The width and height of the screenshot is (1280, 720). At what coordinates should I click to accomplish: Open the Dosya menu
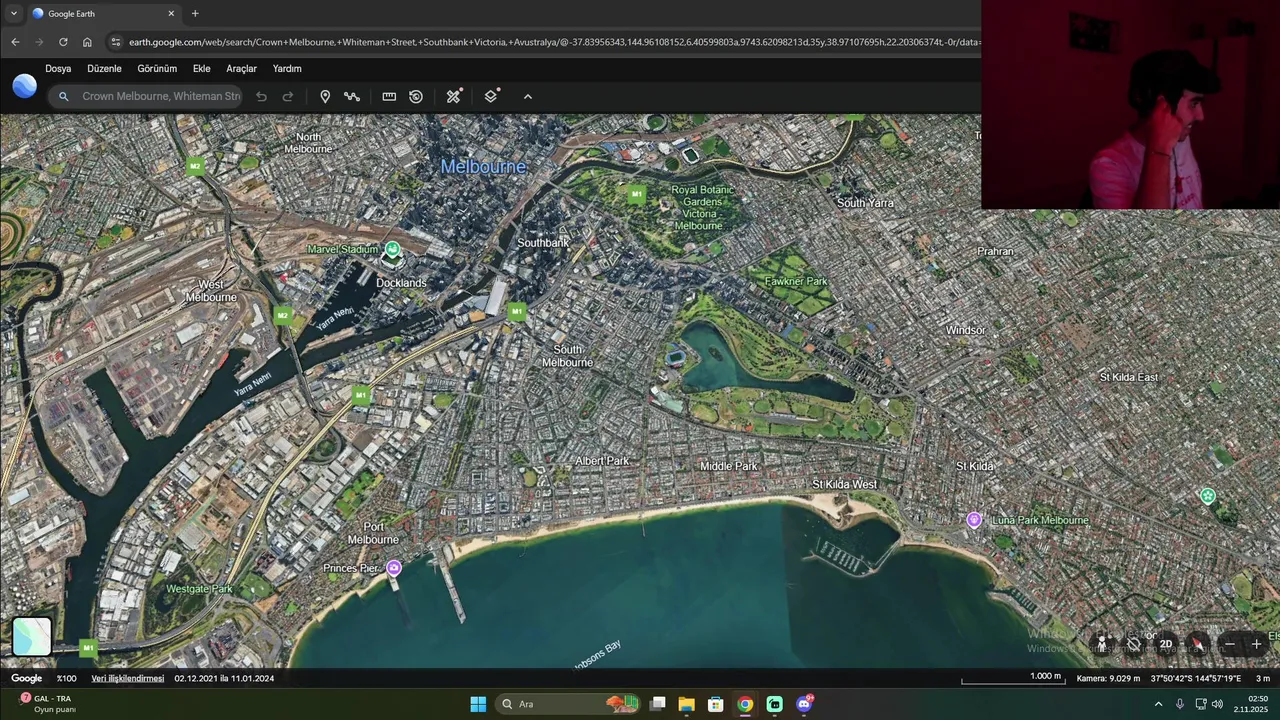pos(58,69)
